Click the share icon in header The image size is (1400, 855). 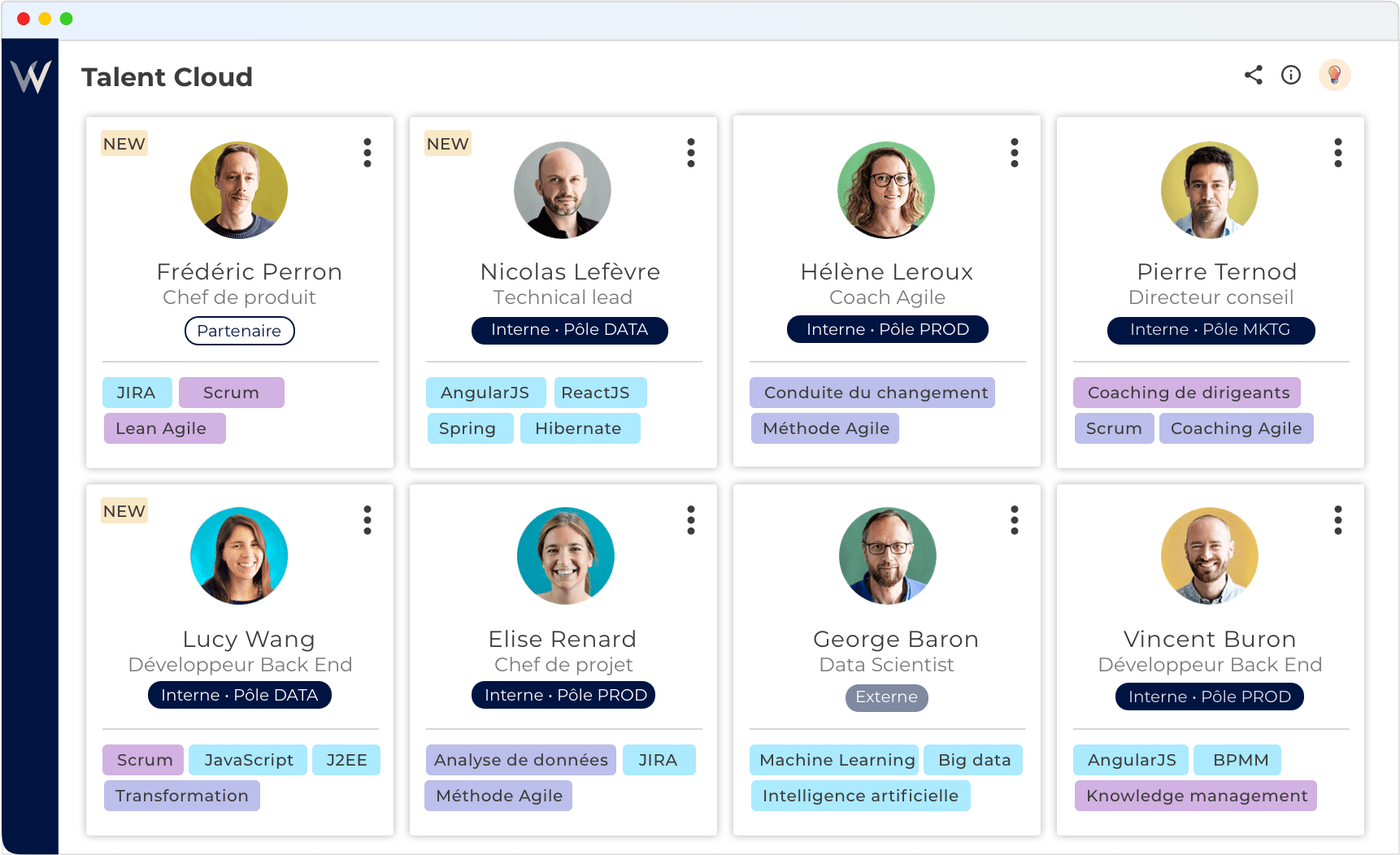point(1253,76)
